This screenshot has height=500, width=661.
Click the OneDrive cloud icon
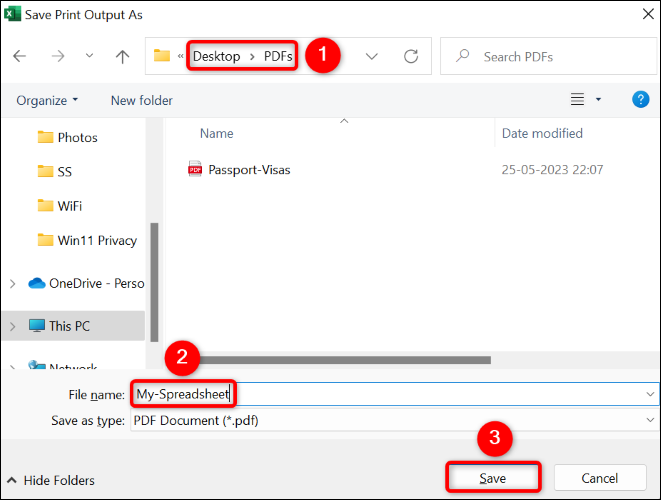[37, 283]
